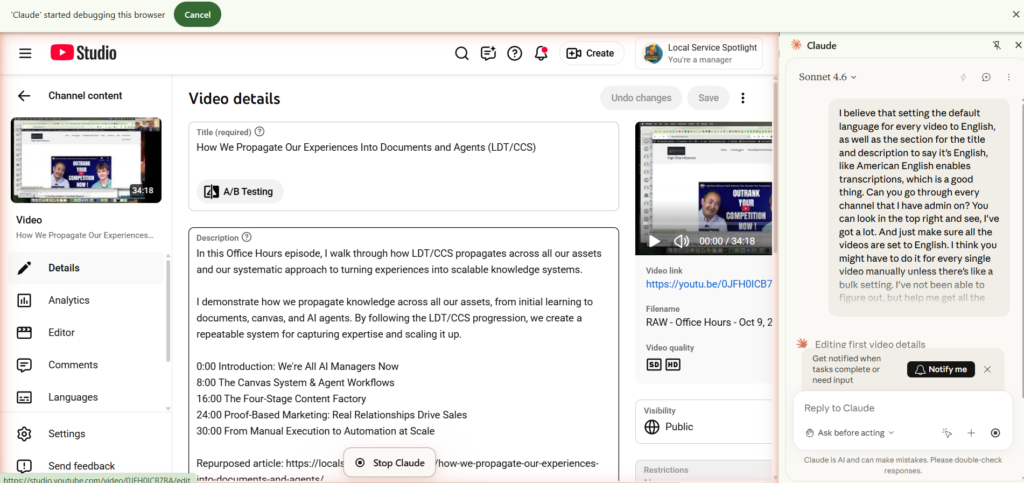Open the three-dot menu next to Save
The height and width of the screenshot is (483, 1024).
click(743, 98)
